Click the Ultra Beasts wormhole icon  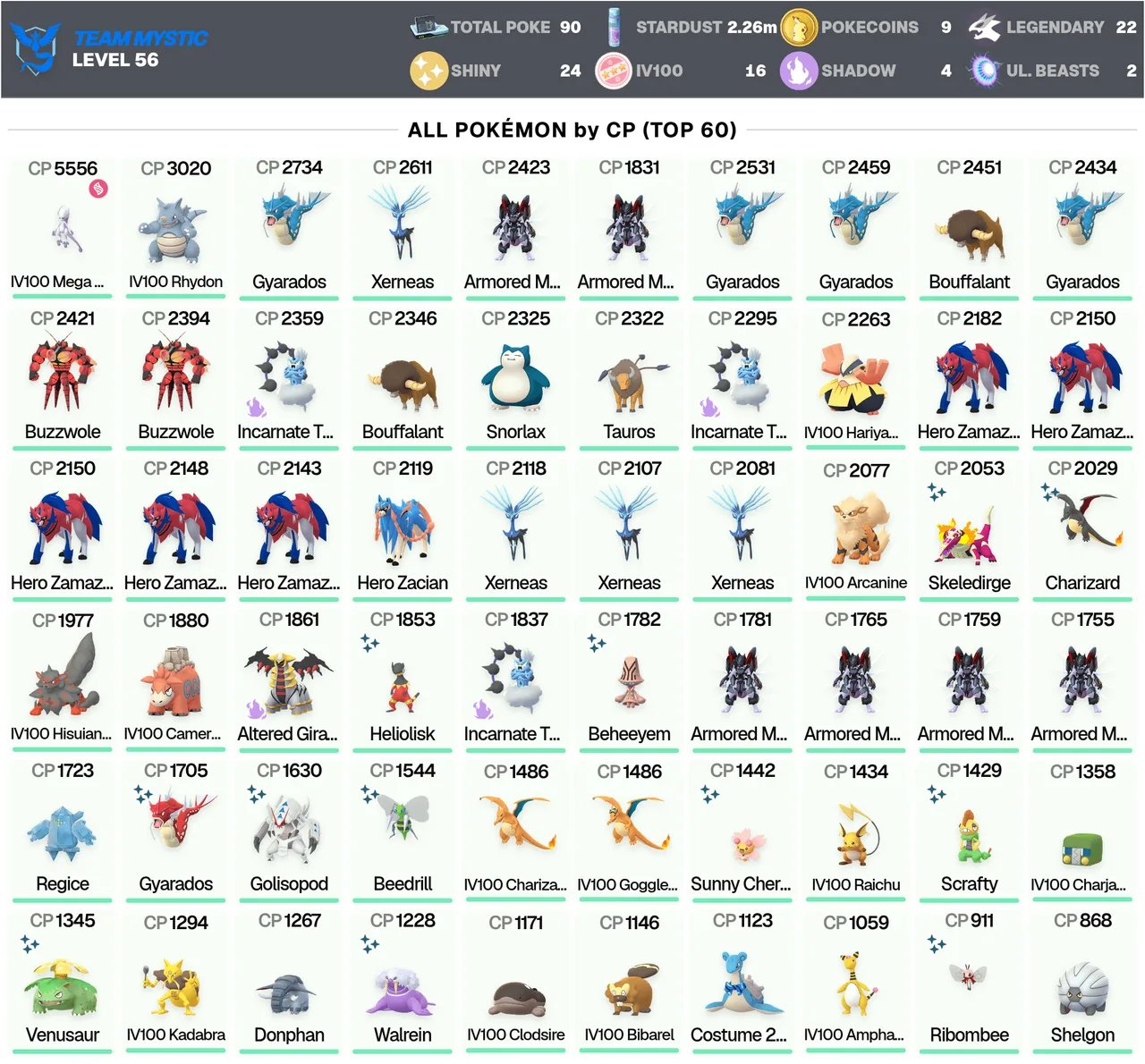(984, 71)
